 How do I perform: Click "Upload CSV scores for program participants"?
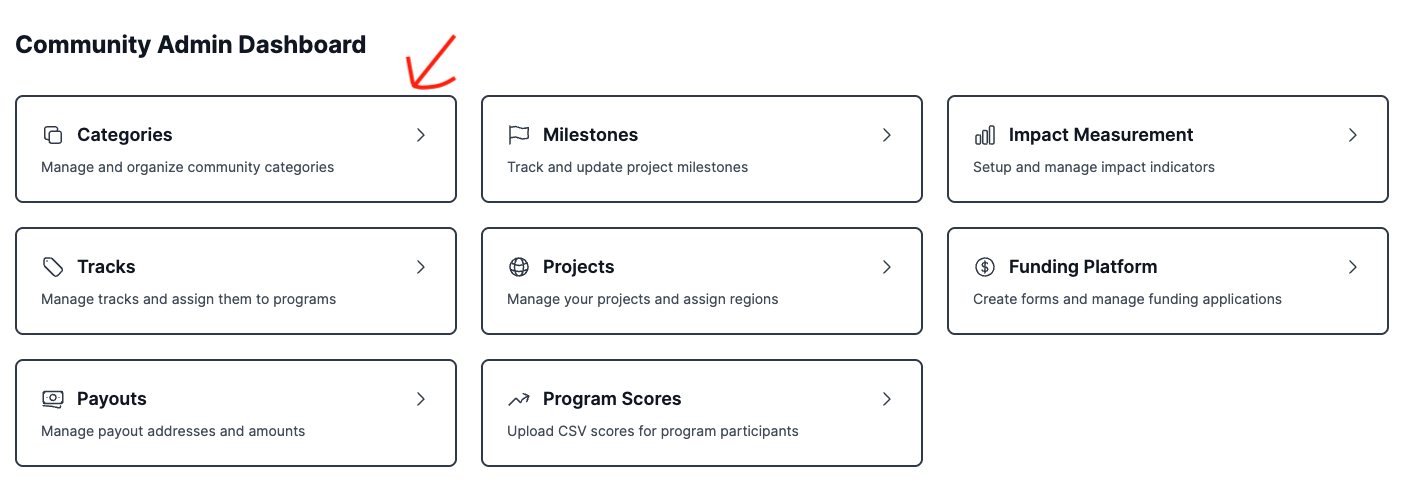[x=652, y=431]
